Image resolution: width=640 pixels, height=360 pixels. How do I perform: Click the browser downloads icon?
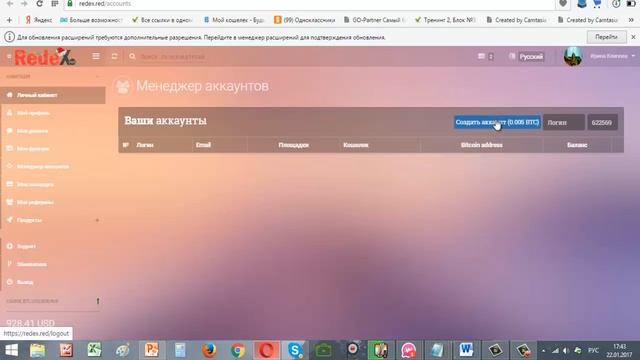click(x=616, y=4)
